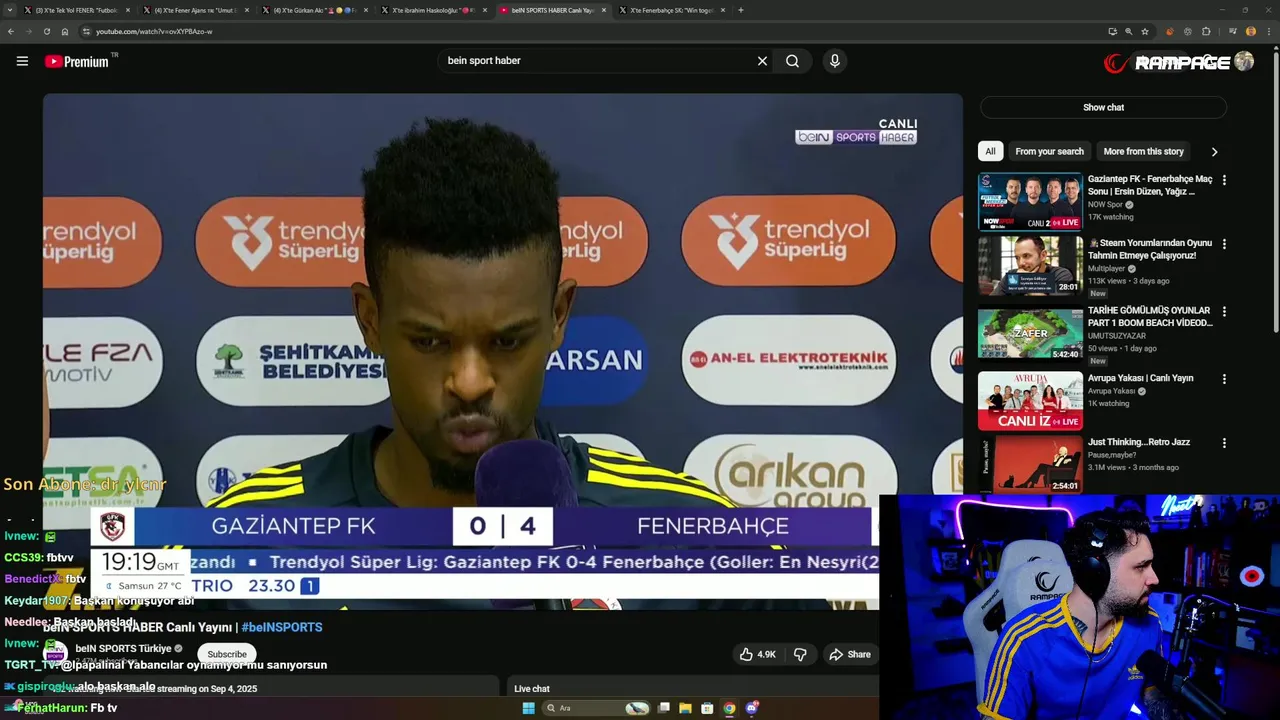Open the Chrome profile avatar
Image resolution: width=1280 pixels, height=720 pixels.
pyautogui.click(x=1250, y=31)
